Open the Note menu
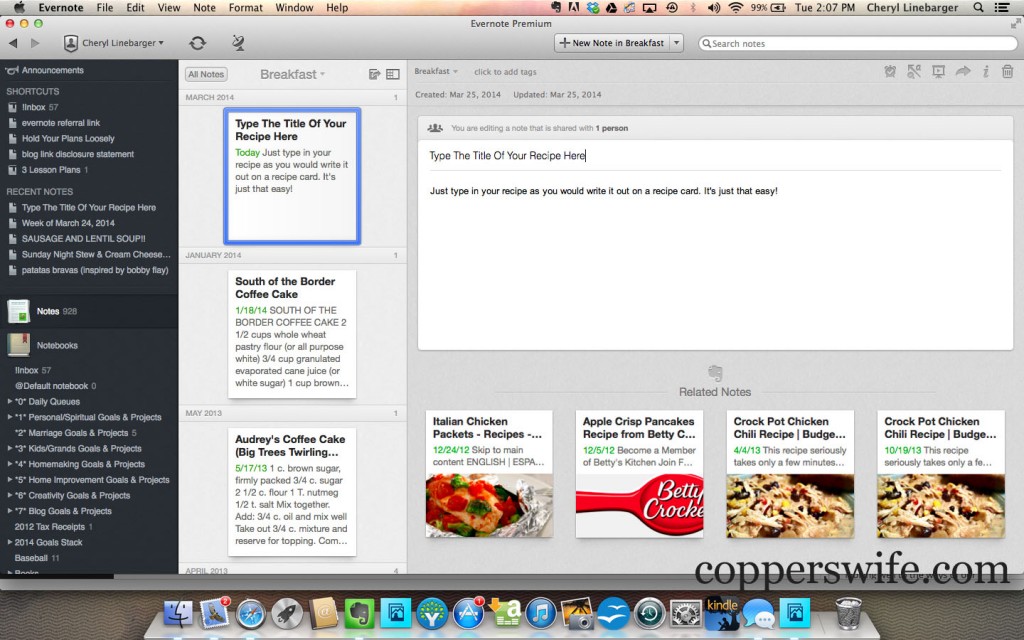This screenshot has width=1024, height=640. click(204, 8)
